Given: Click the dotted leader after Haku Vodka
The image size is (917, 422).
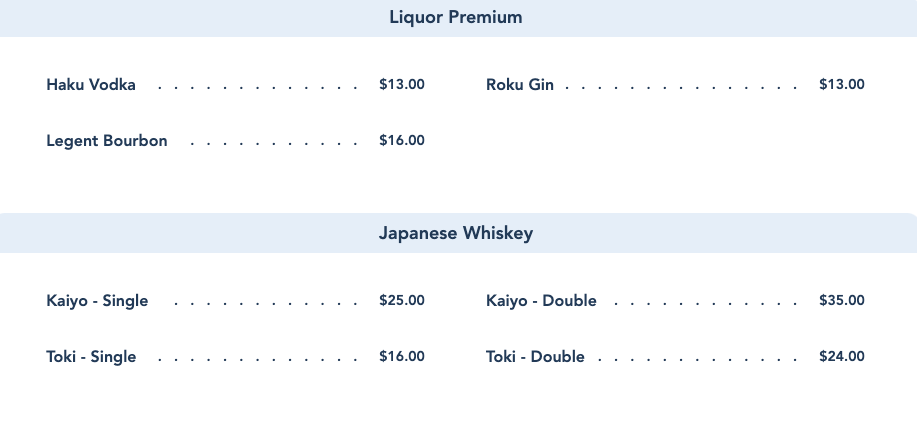Looking at the screenshot, I should pos(257,87).
